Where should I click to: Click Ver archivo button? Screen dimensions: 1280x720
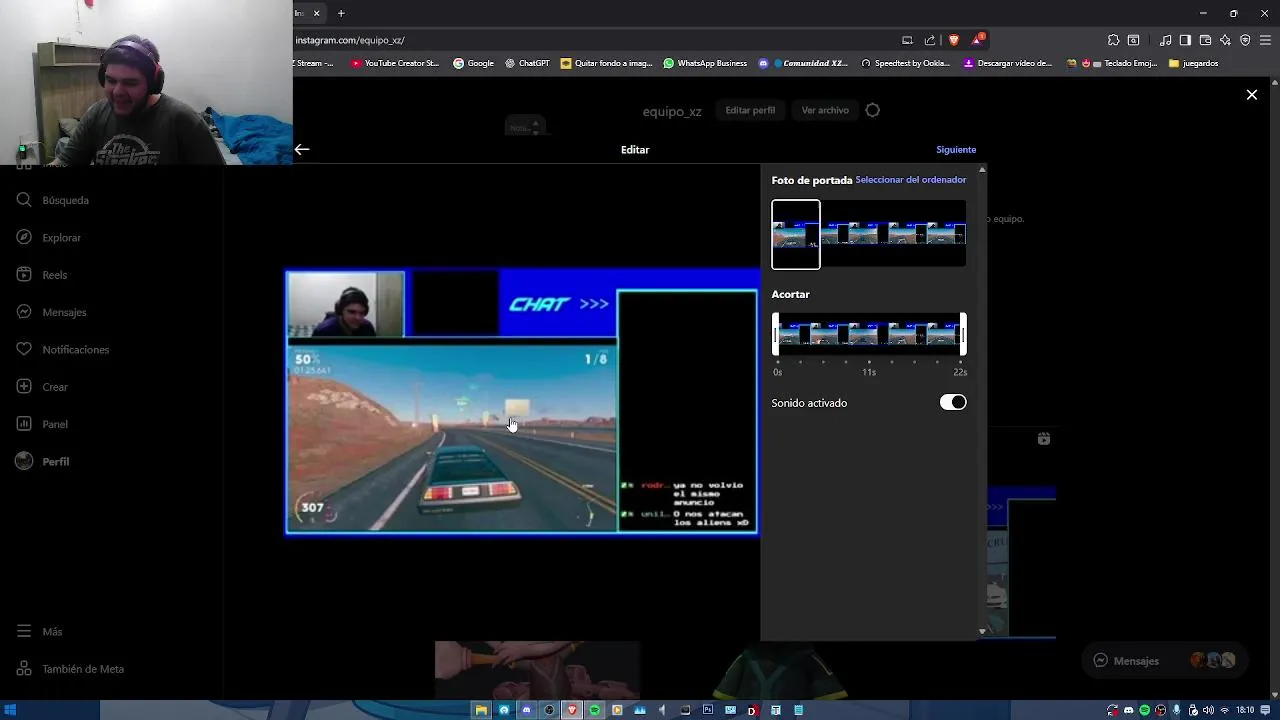pos(825,110)
